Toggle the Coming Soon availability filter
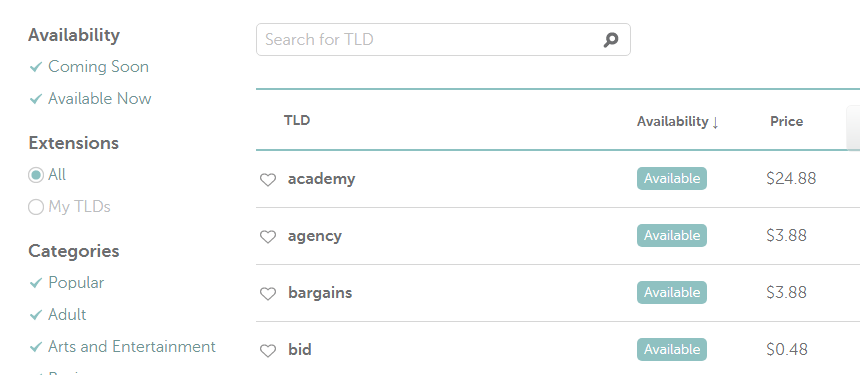 coord(89,67)
